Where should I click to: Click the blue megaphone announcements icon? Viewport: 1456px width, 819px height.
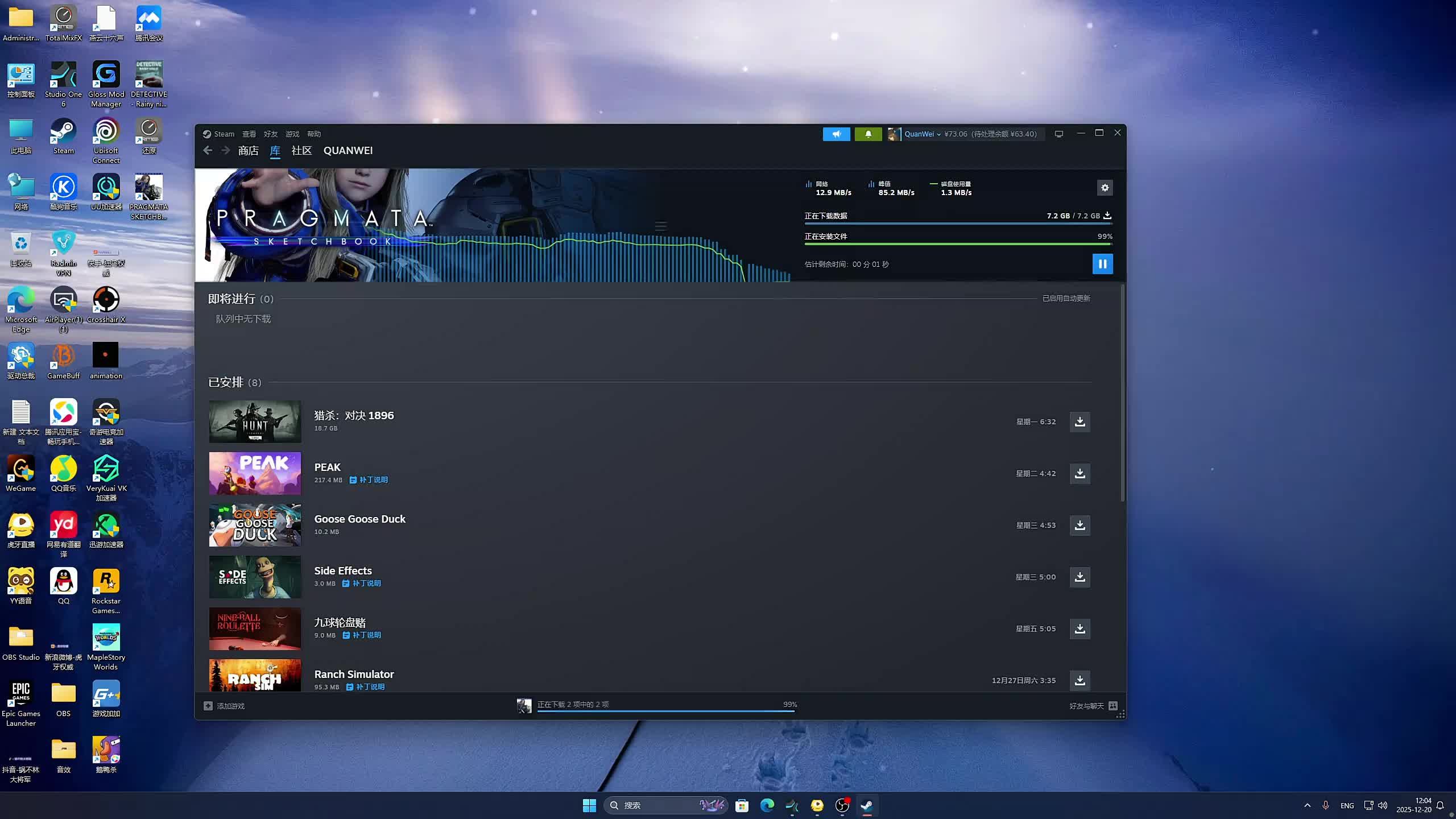pyautogui.click(x=836, y=134)
